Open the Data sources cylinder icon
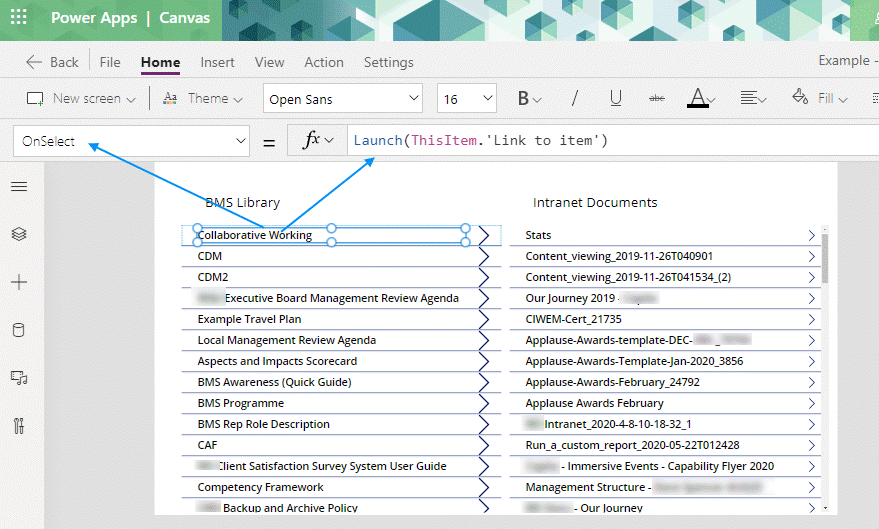This screenshot has width=879, height=529. click(19, 331)
